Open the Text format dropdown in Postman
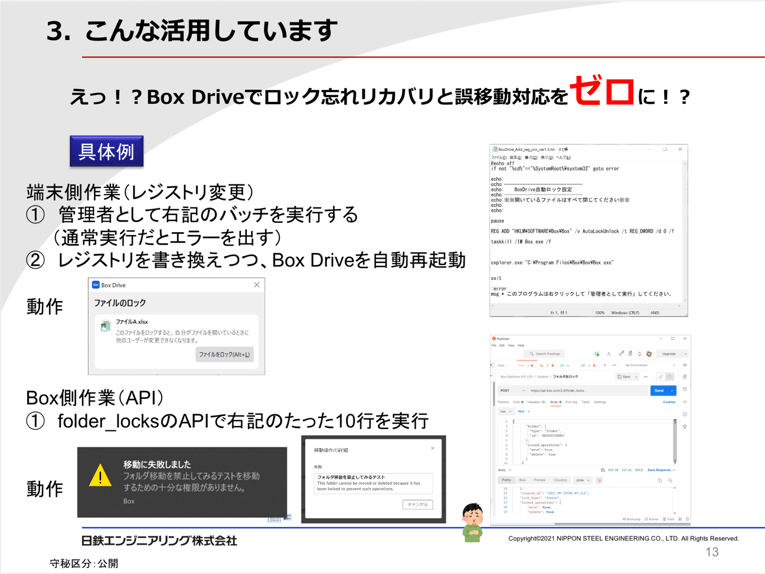This screenshot has width=765, height=574. (x=524, y=412)
